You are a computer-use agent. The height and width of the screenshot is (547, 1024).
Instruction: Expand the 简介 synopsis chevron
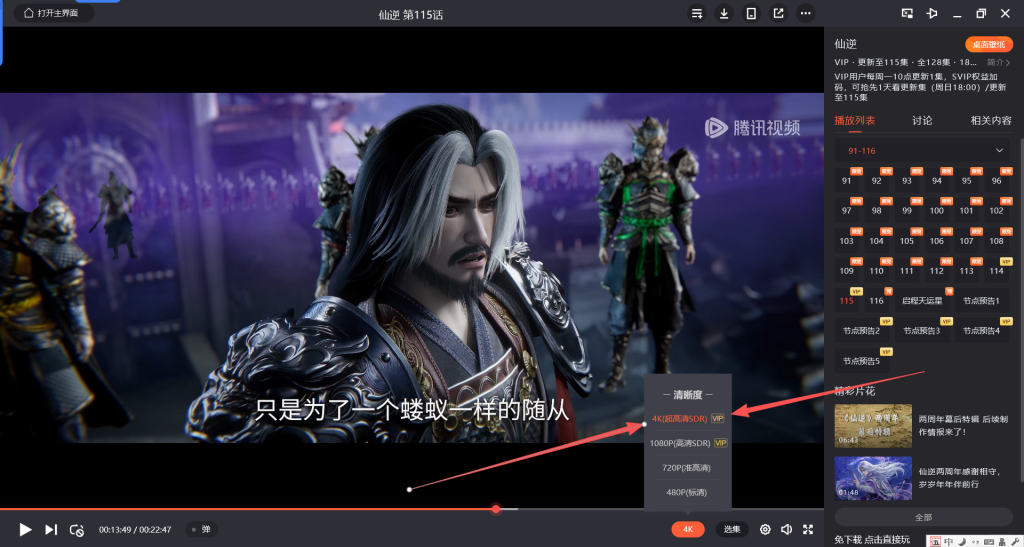click(1000, 62)
